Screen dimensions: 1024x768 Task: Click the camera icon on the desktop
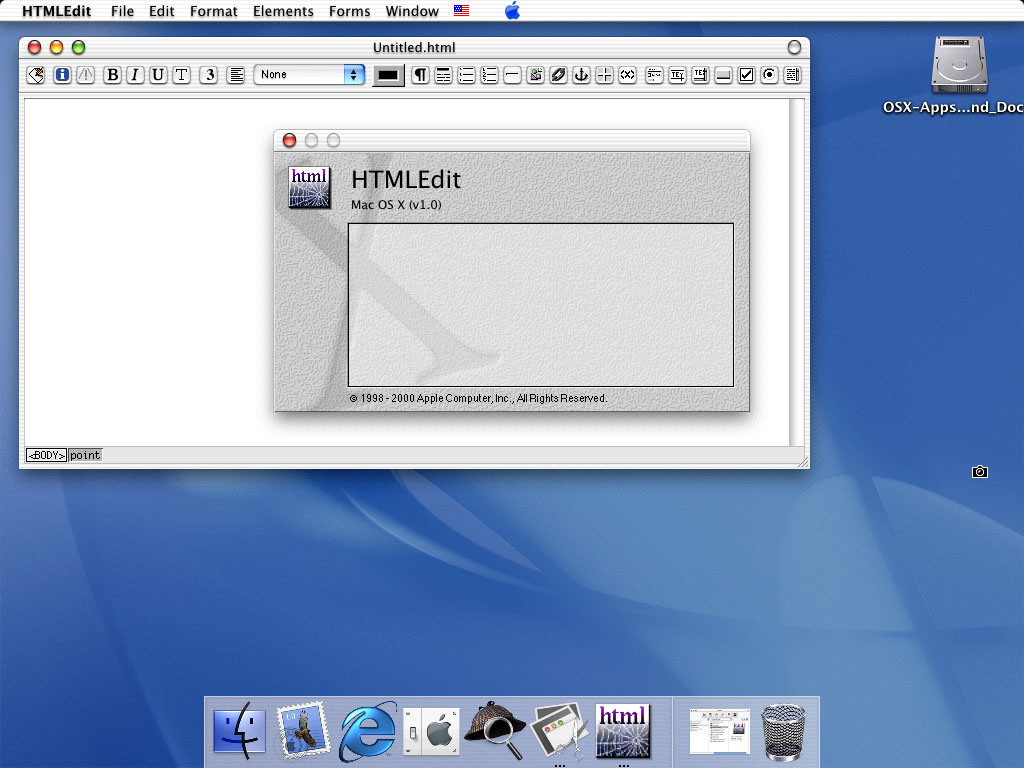coord(980,472)
